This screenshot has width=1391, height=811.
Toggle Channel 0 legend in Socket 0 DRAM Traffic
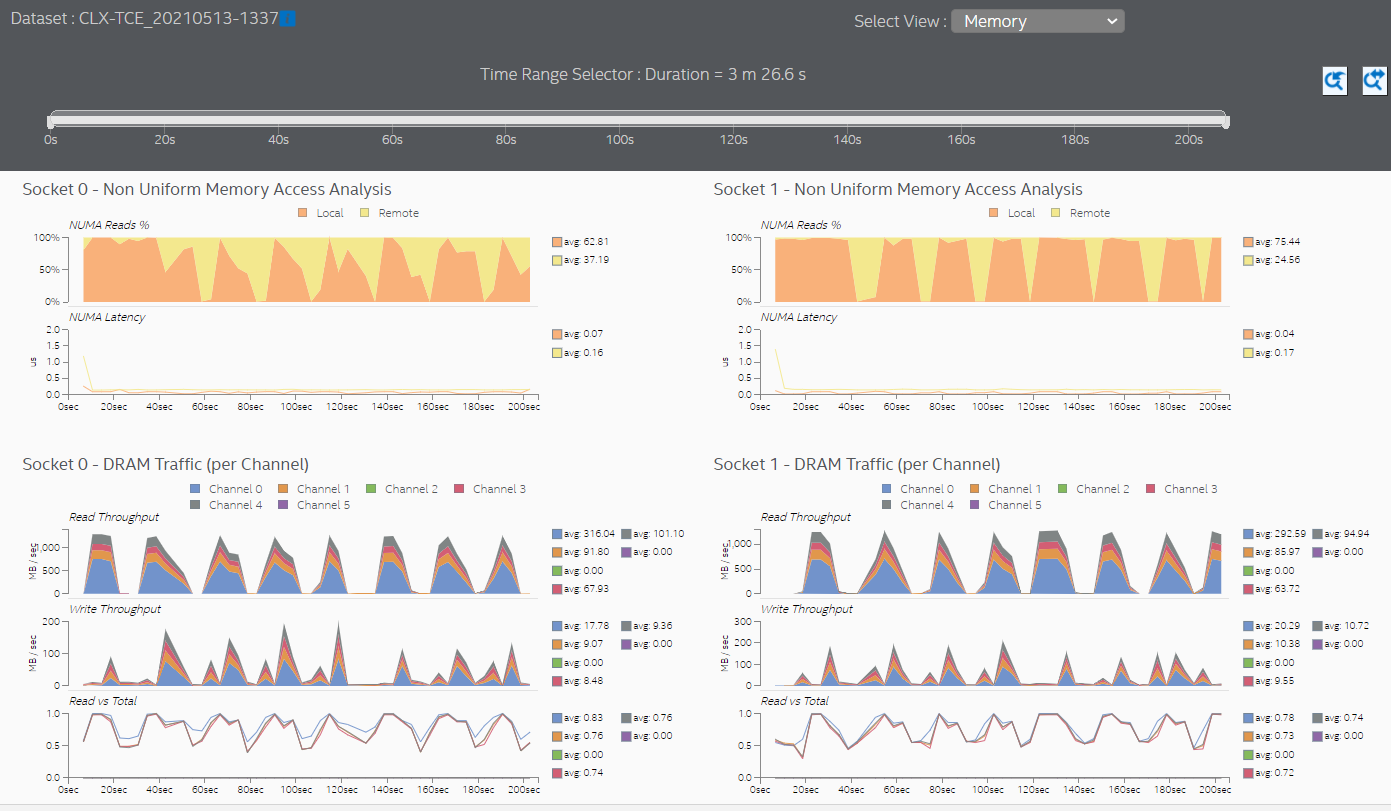[x=195, y=489]
